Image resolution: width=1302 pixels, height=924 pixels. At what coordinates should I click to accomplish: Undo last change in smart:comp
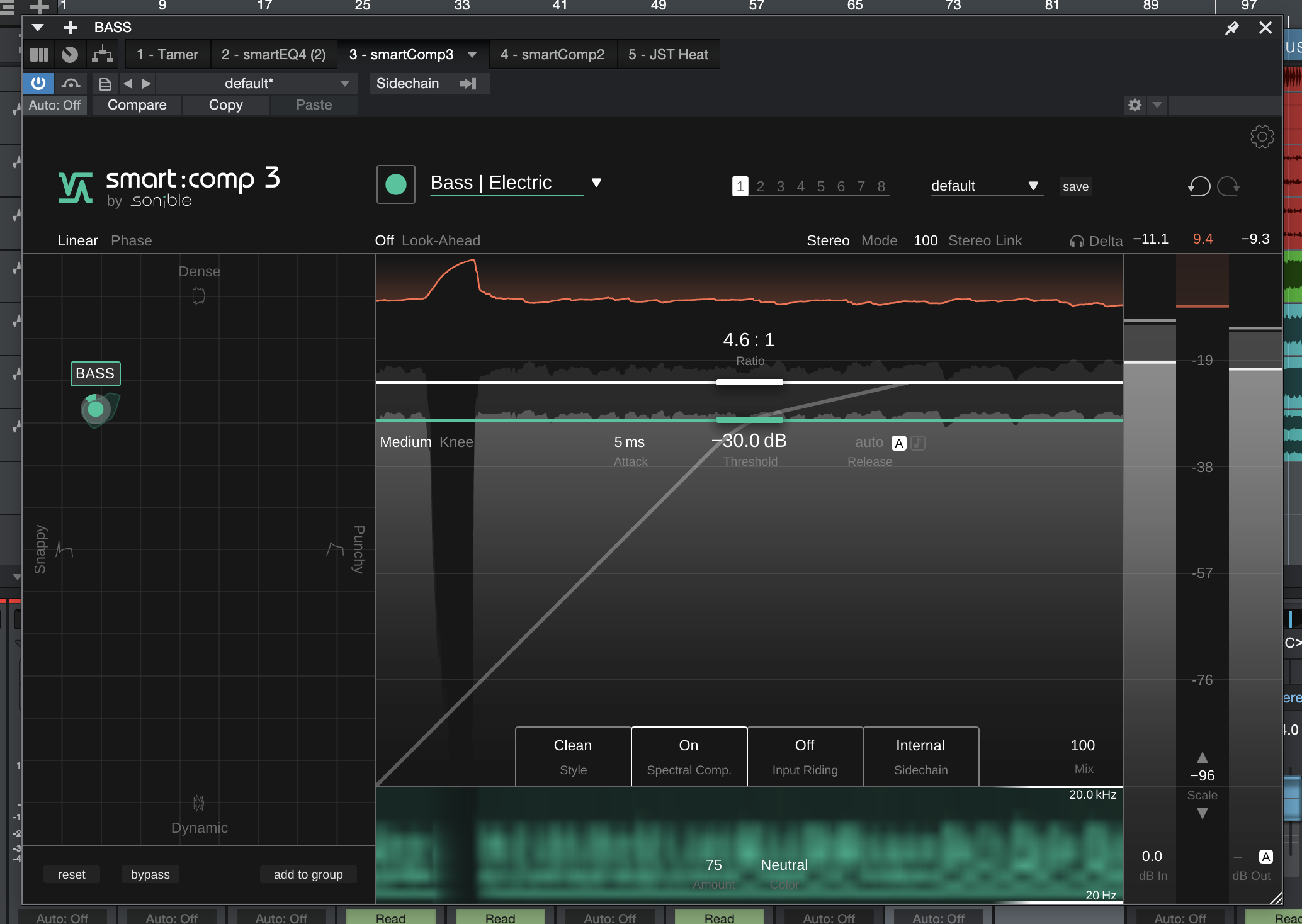pyautogui.click(x=1199, y=186)
